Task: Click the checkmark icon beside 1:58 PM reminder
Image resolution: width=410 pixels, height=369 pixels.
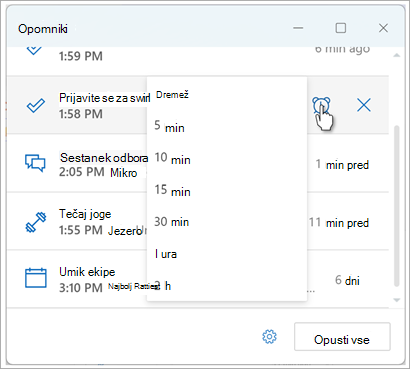Action: point(36,106)
